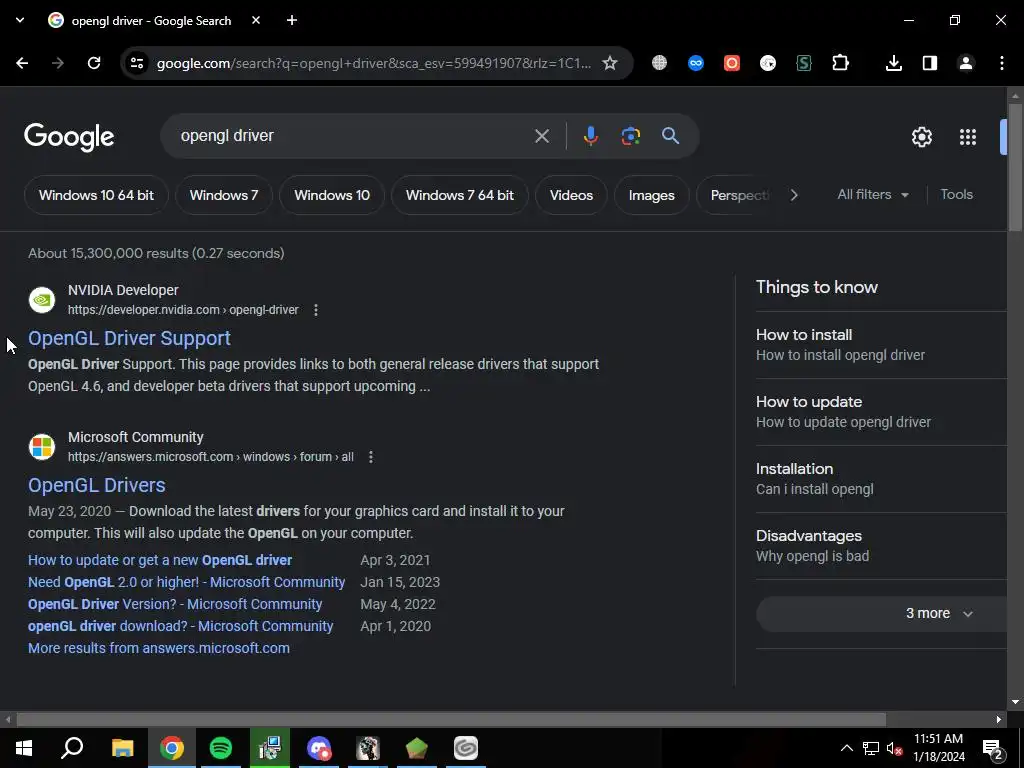The width and height of the screenshot is (1024, 768).
Task: Expand the Disadvantages topic
Action: [882, 545]
